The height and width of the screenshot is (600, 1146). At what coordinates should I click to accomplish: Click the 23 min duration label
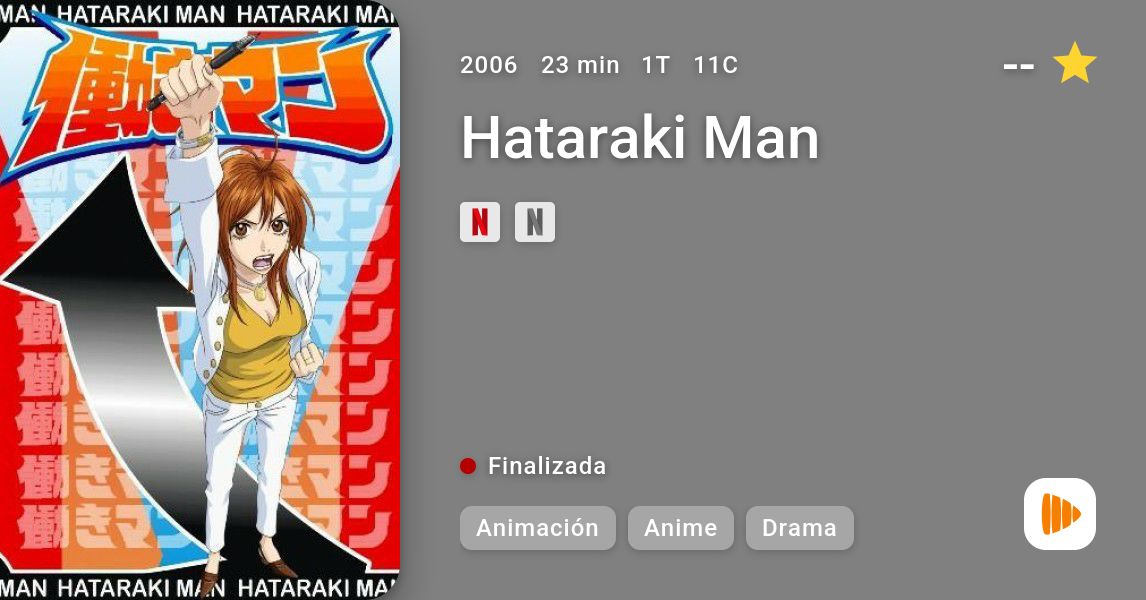[x=580, y=65]
